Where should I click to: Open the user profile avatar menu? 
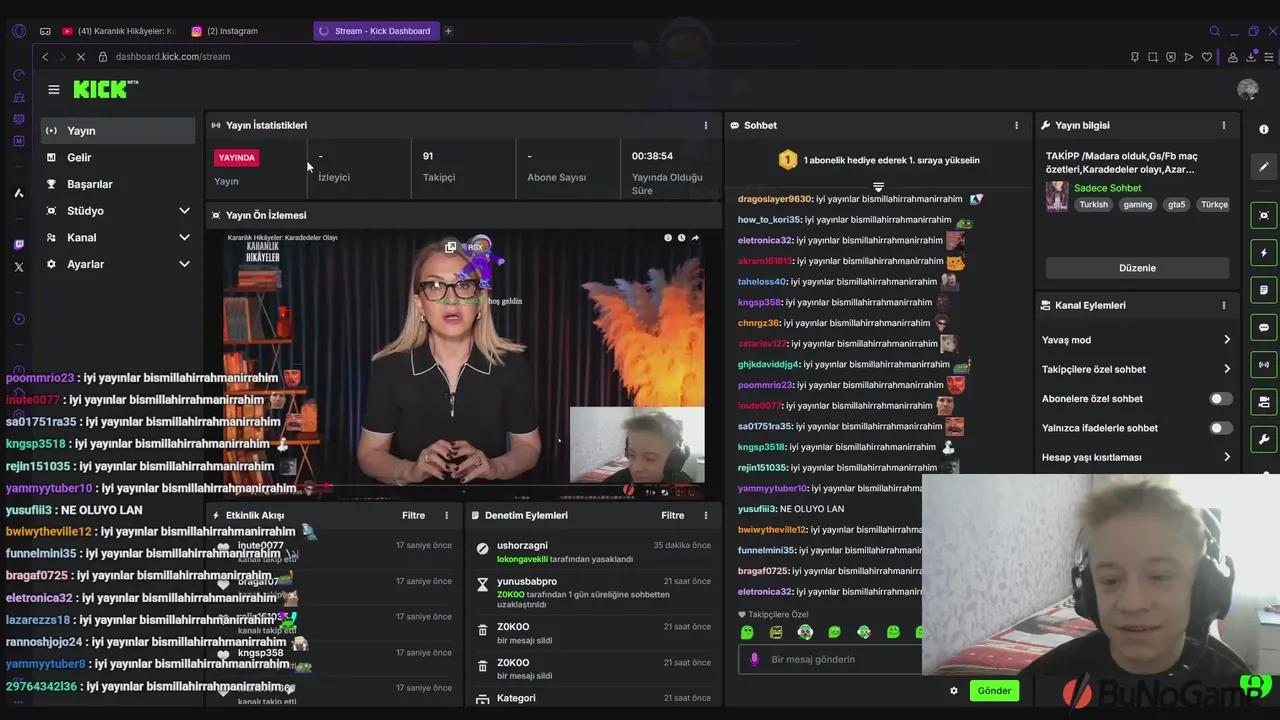pyautogui.click(x=1247, y=89)
